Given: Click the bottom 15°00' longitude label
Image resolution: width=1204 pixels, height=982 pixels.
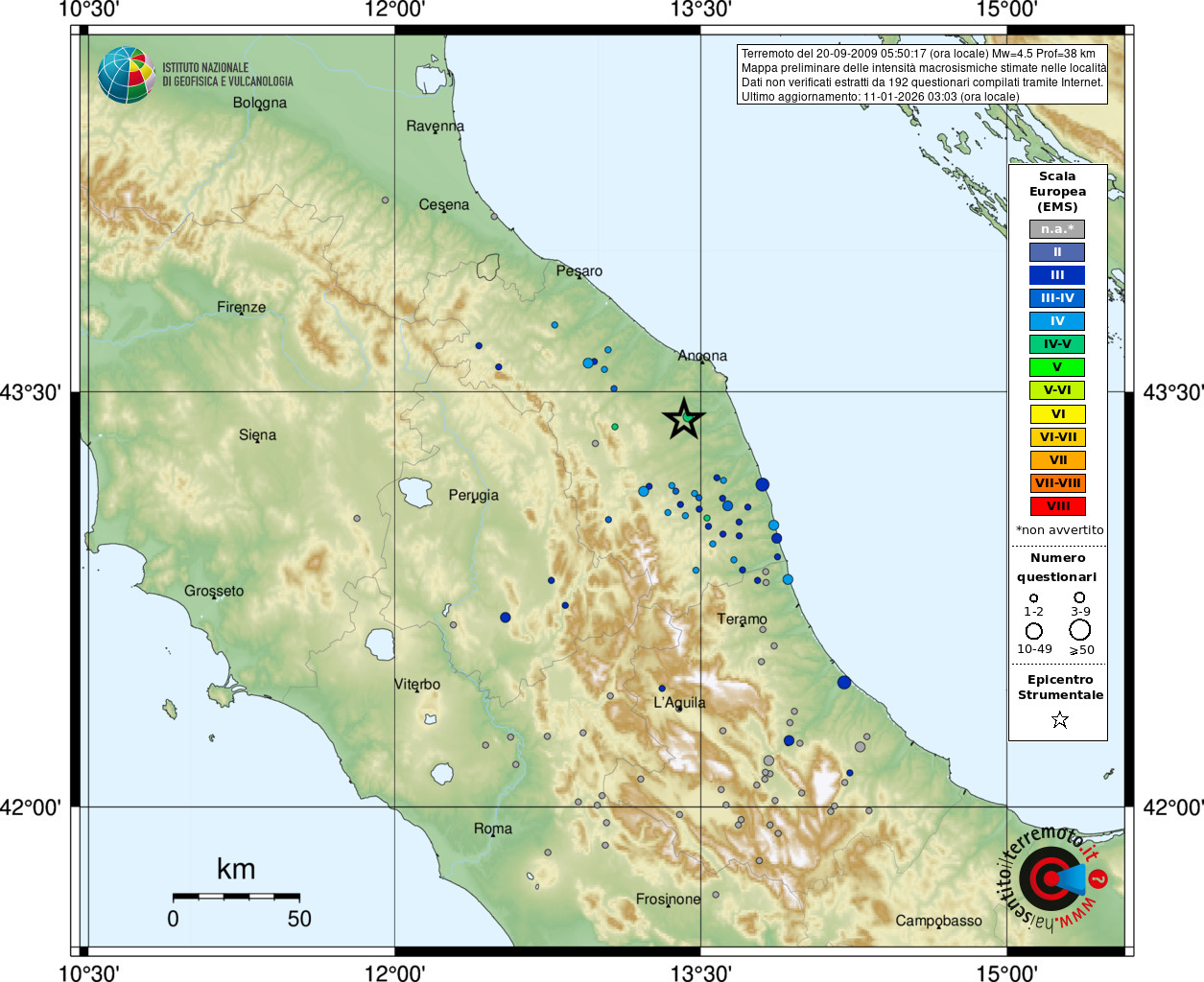Looking at the screenshot, I should click(x=1006, y=973).
